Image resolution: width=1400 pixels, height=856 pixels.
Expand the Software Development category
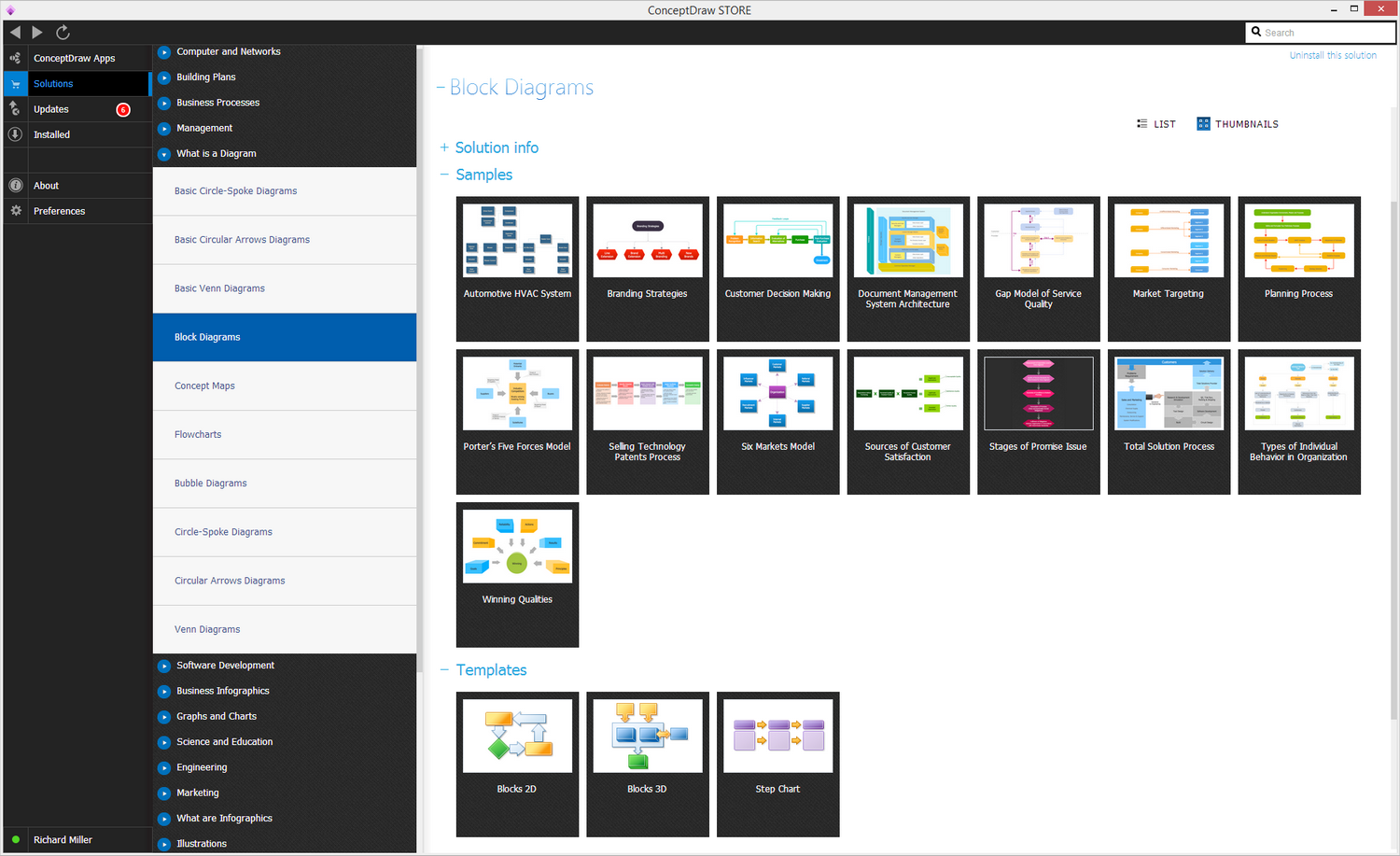[164, 666]
